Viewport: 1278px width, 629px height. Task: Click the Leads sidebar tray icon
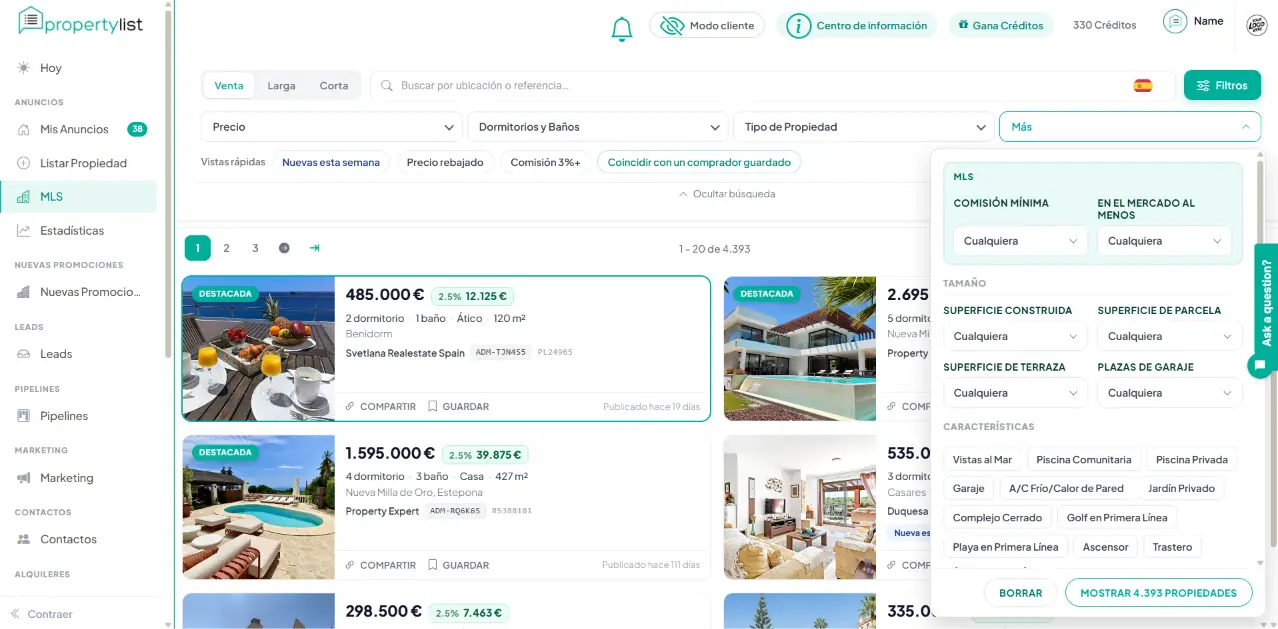click(x=24, y=354)
